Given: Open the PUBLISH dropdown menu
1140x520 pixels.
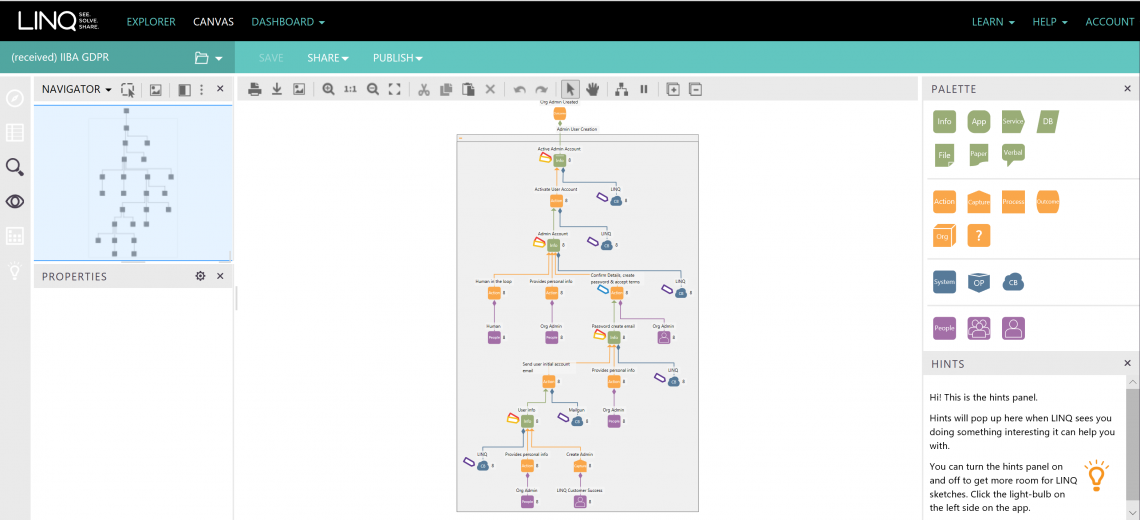Looking at the screenshot, I should point(398,58).
